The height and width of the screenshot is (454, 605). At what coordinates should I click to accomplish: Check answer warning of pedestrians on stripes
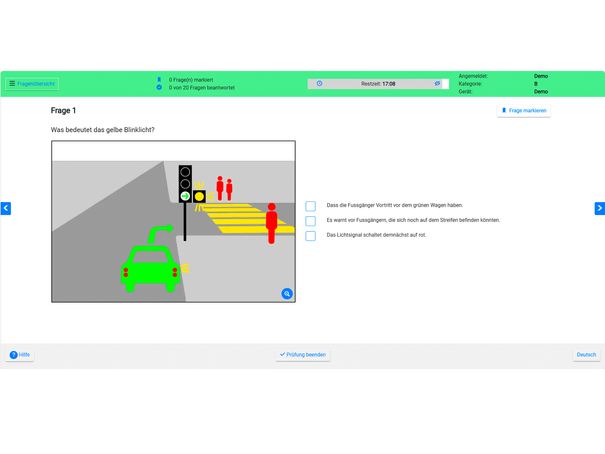(x=311, y=221)
